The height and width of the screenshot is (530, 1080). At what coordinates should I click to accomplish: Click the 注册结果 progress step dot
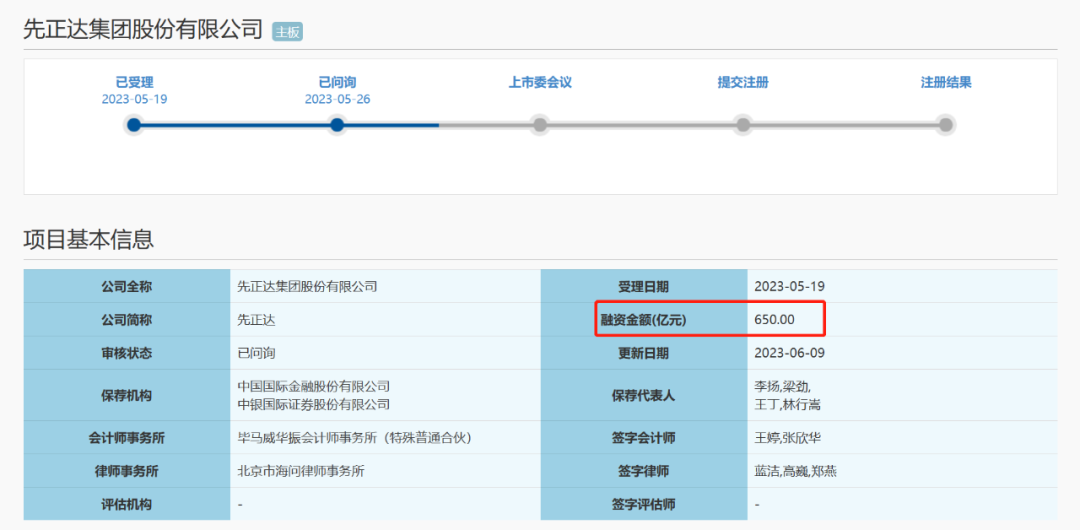[x=946, y=125]
